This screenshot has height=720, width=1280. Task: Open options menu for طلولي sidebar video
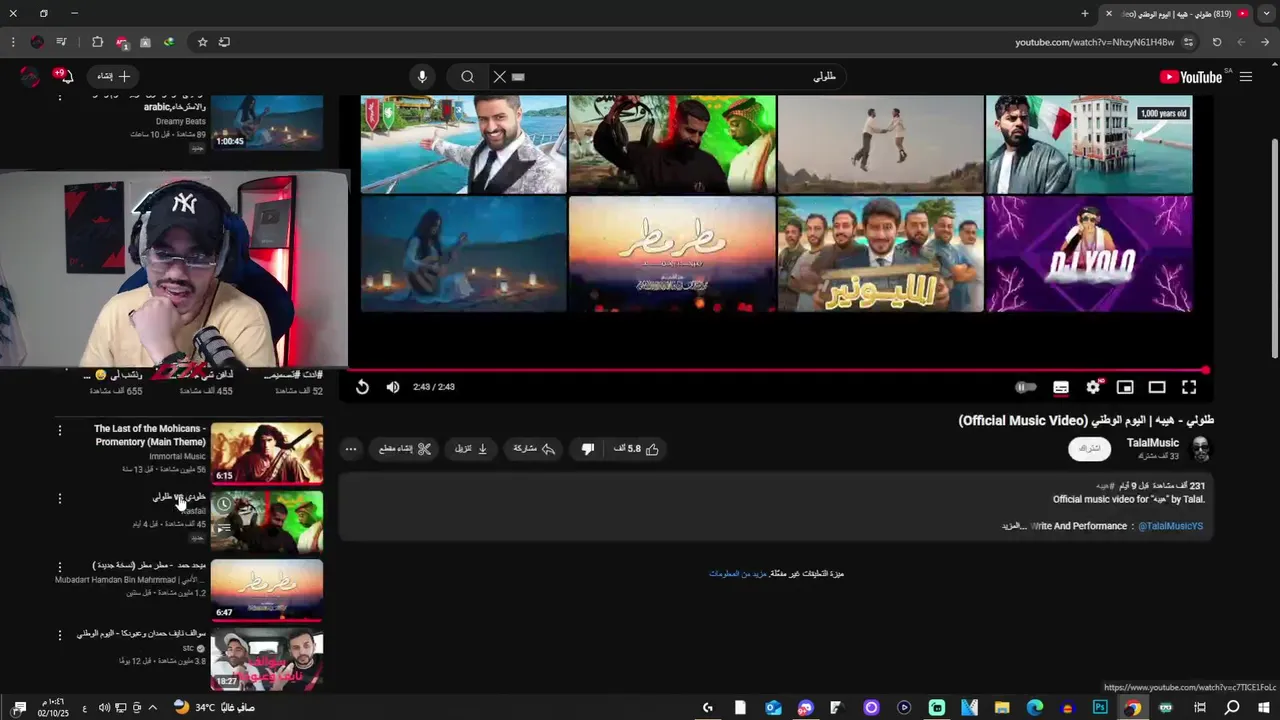pyautogui.click(x=59, y=498)
